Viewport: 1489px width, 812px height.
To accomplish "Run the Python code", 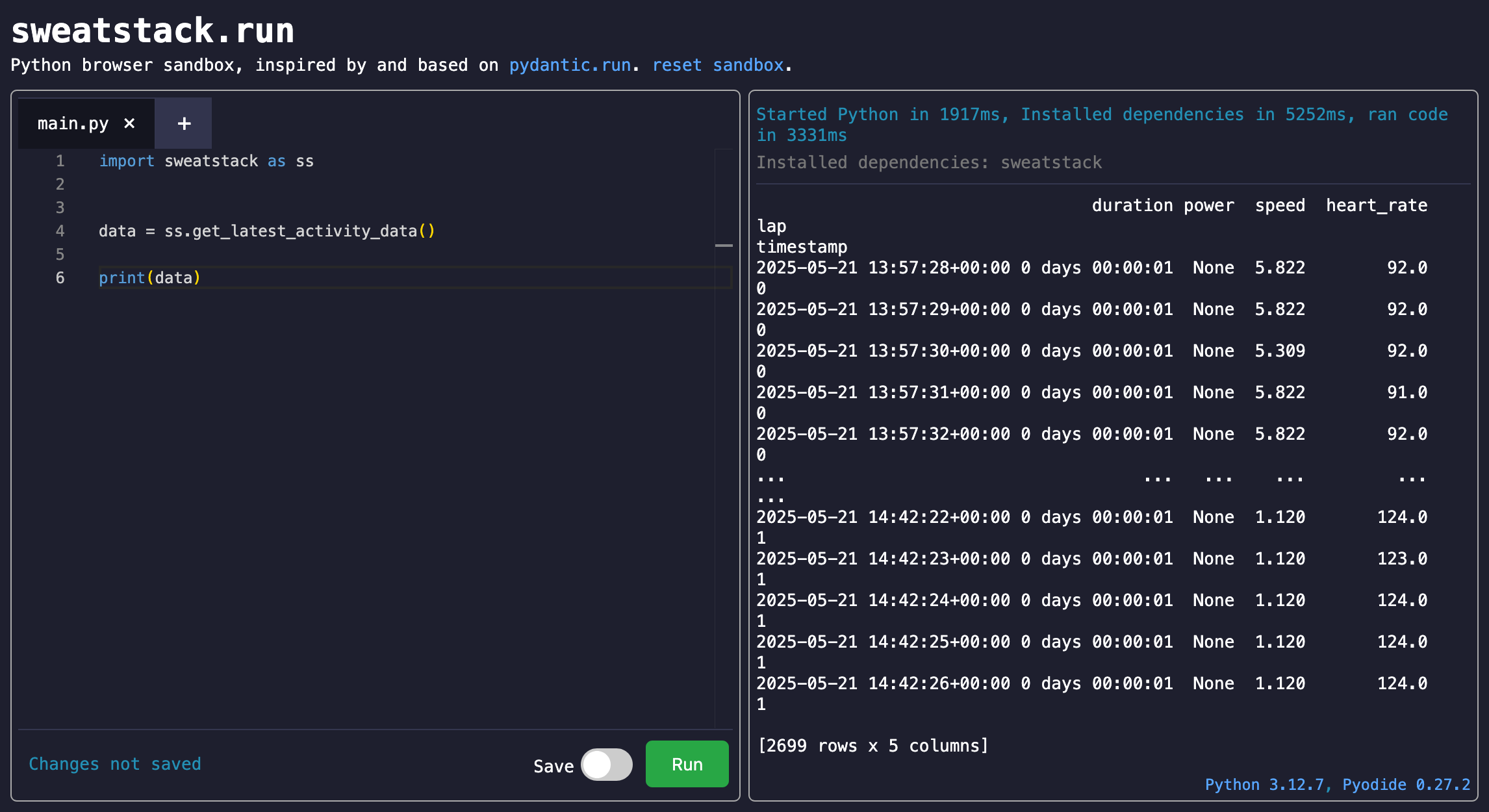I will (x=687, y=765).
